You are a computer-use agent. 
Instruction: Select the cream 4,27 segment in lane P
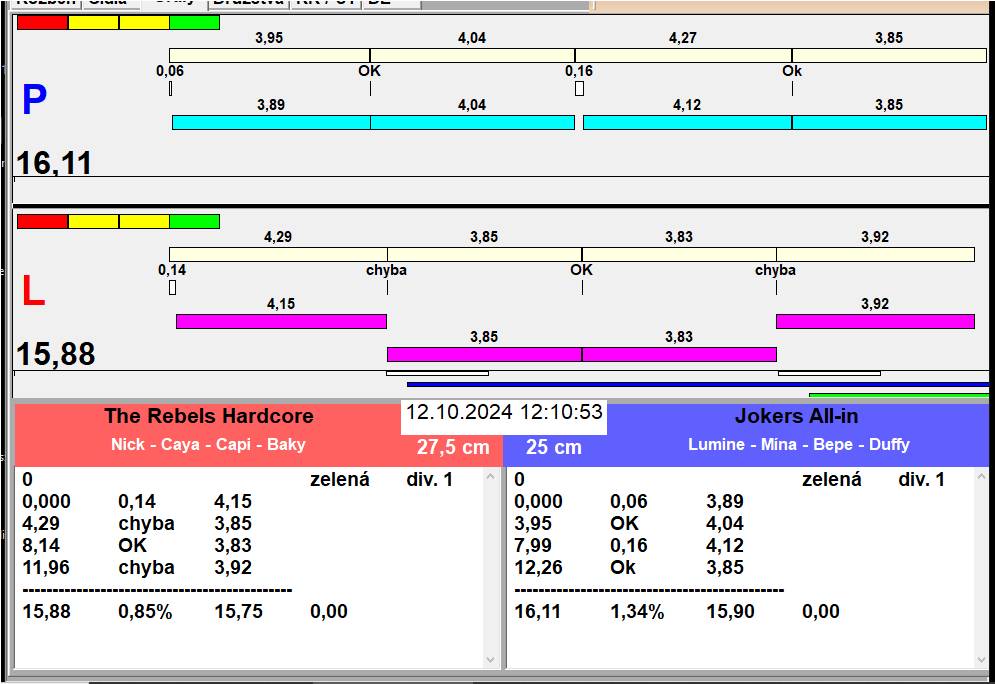pos(683,55)
